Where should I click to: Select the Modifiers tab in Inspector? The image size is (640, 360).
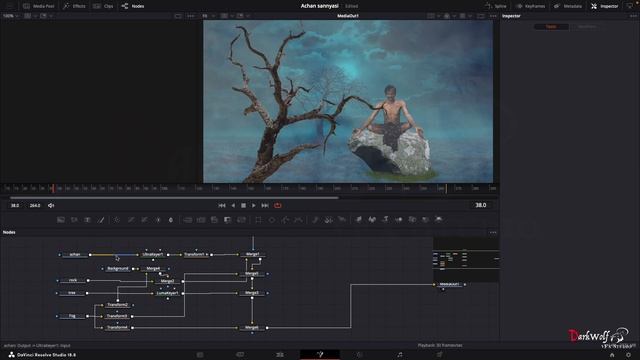click(587, 27)
